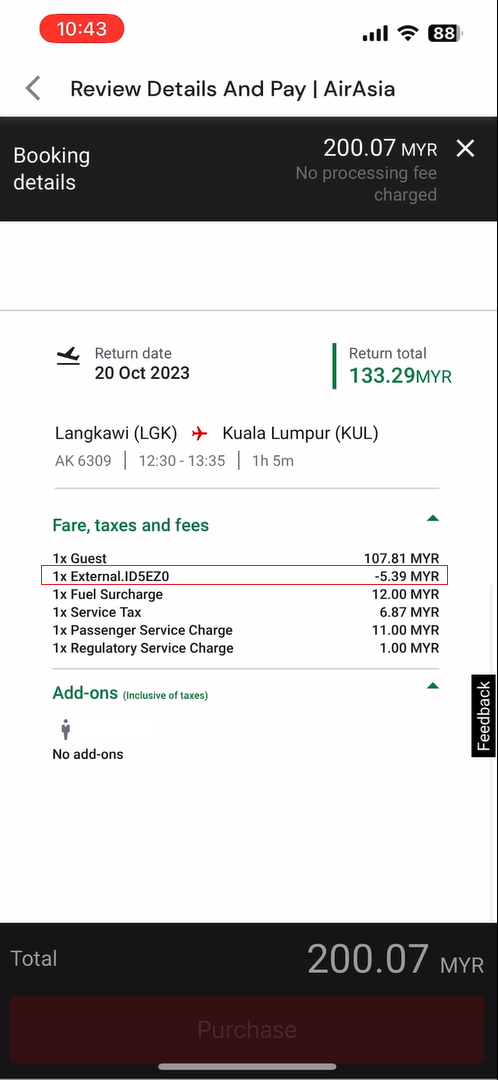The width and height of the screenshot is (498, 1080).
Task: Select the External.ID5EZ0 discount line
Action: pyautogui.click(x=246, y=577)
